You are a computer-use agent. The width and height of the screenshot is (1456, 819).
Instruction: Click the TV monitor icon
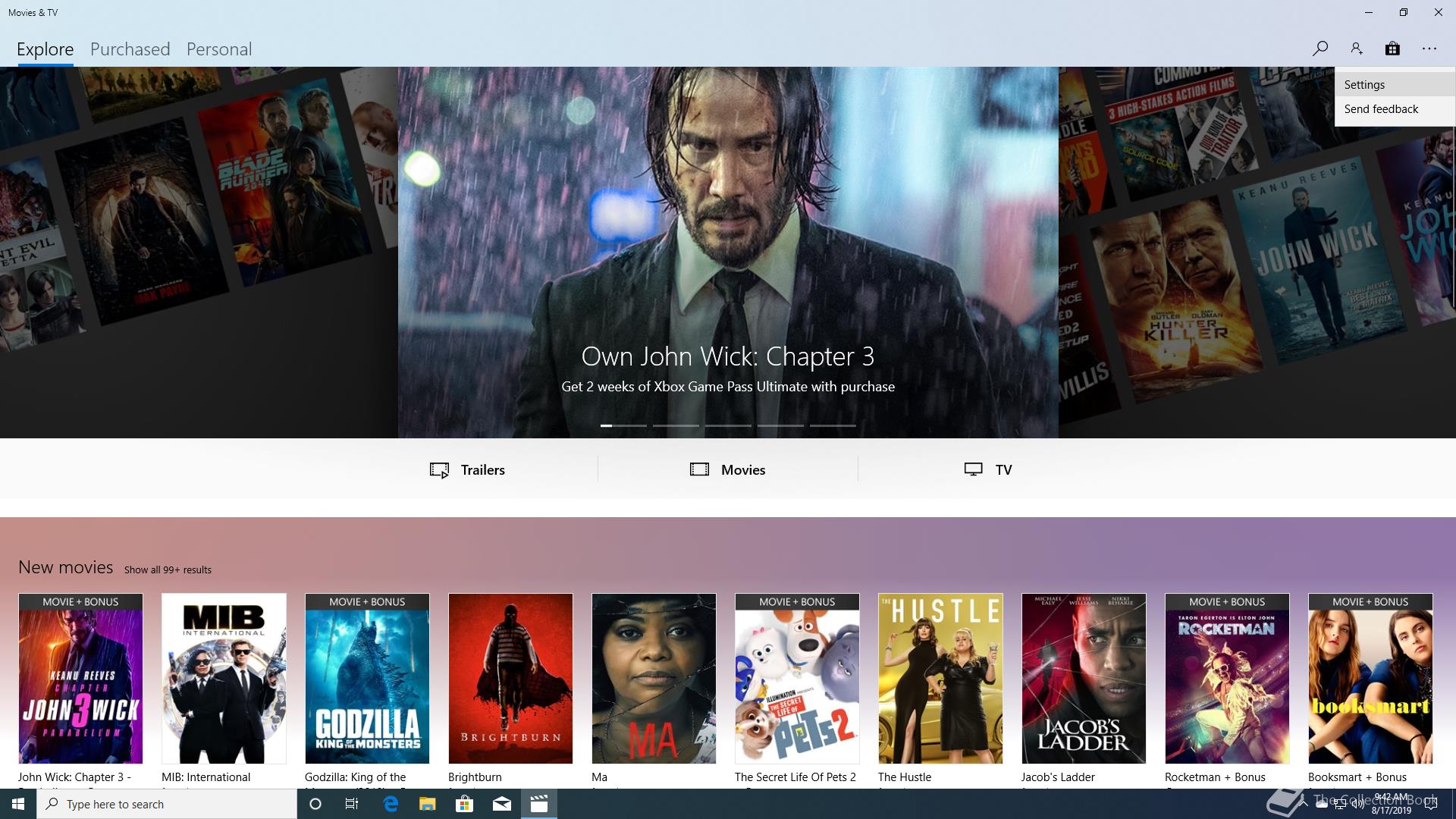point(974,469)
